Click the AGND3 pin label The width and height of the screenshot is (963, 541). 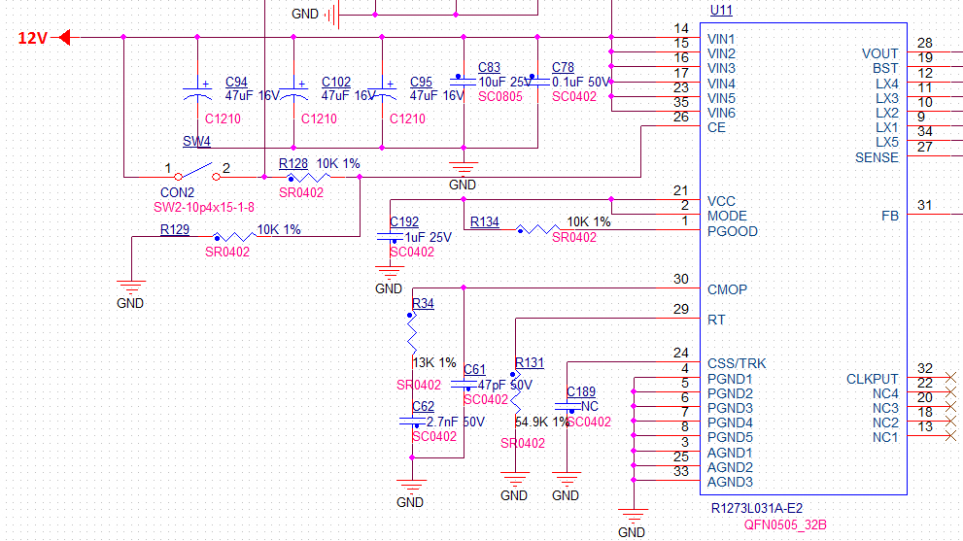click(730, 482)
